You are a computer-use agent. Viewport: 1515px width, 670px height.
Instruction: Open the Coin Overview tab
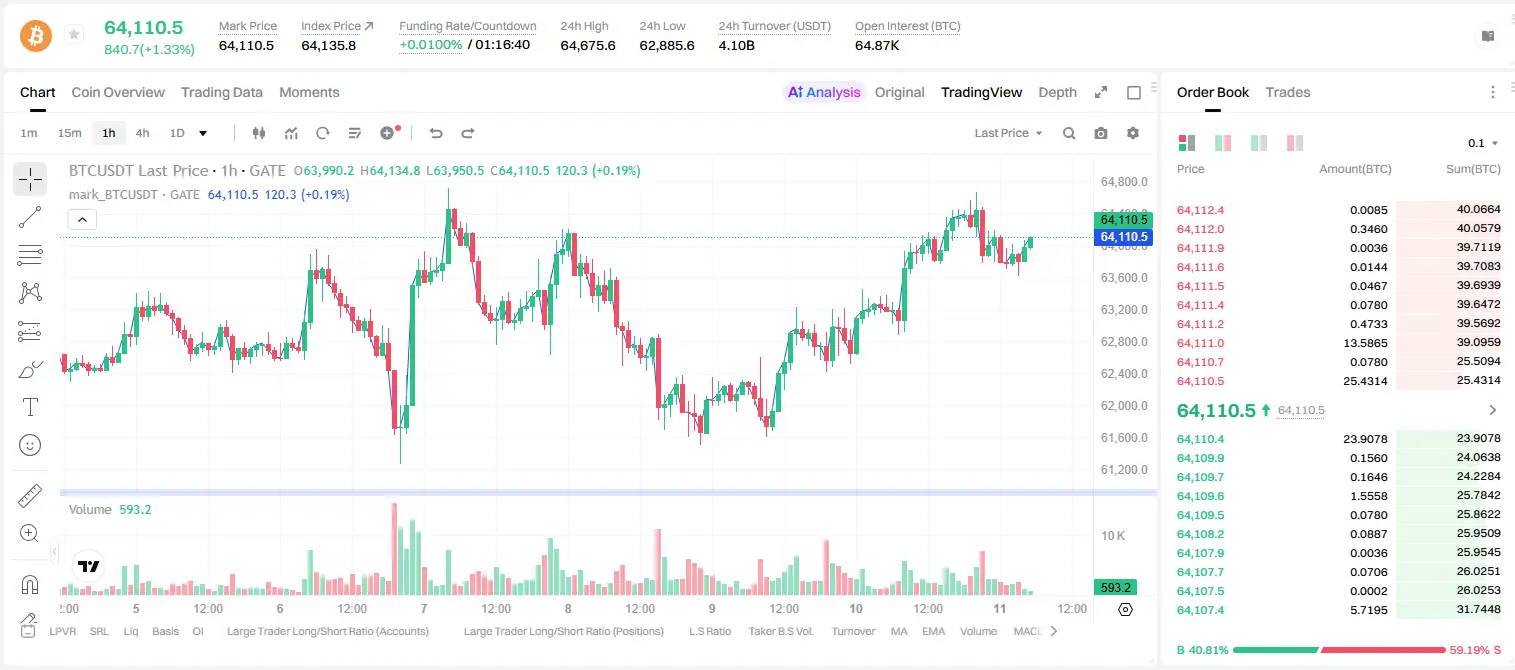click(x=118, y=92)
